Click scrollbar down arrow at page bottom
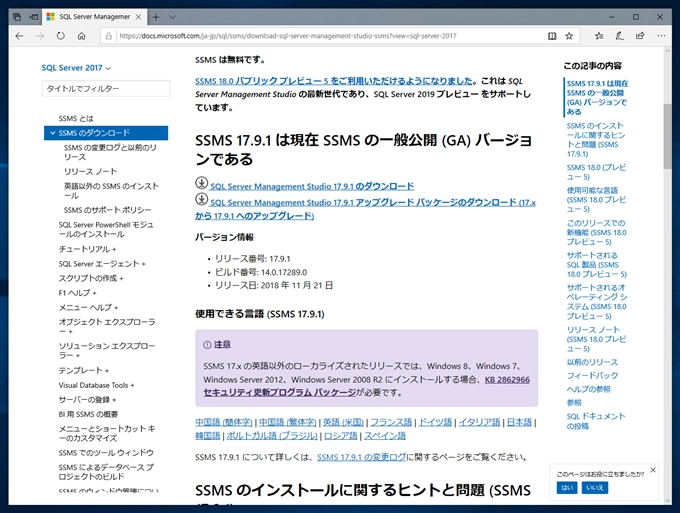Screen dimensions: 680x513 [667, 500]
